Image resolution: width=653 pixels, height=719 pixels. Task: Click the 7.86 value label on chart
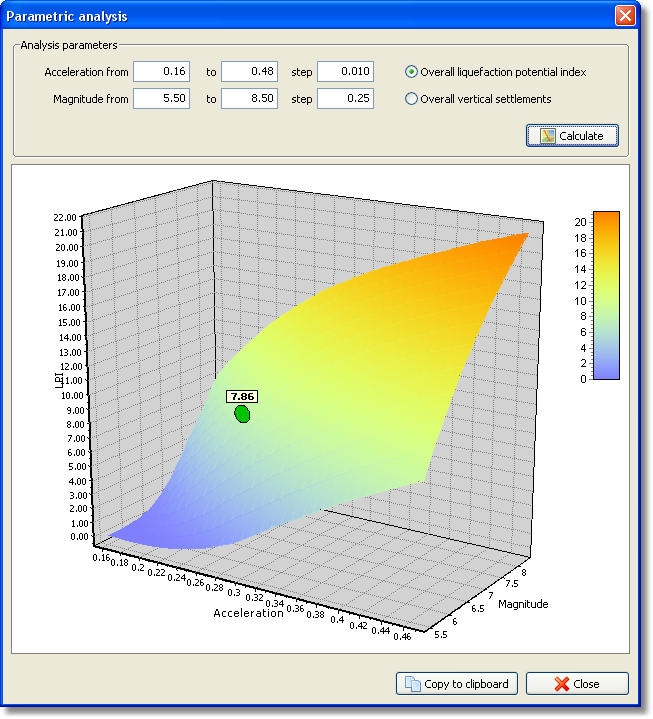tap(241, 397)
